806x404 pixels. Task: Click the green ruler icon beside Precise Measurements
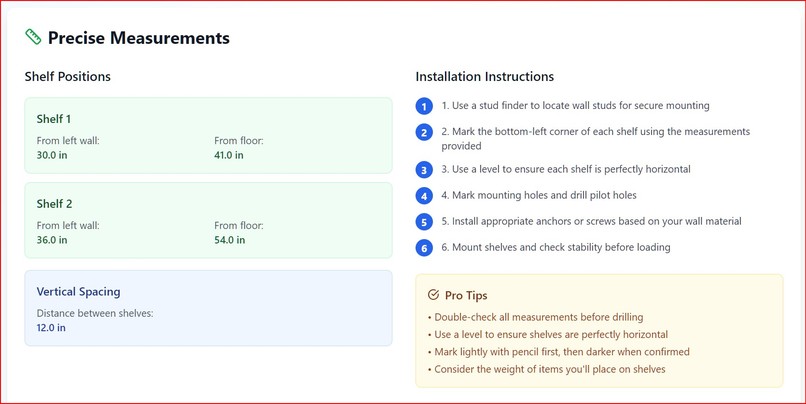click(x=33, y=37)
